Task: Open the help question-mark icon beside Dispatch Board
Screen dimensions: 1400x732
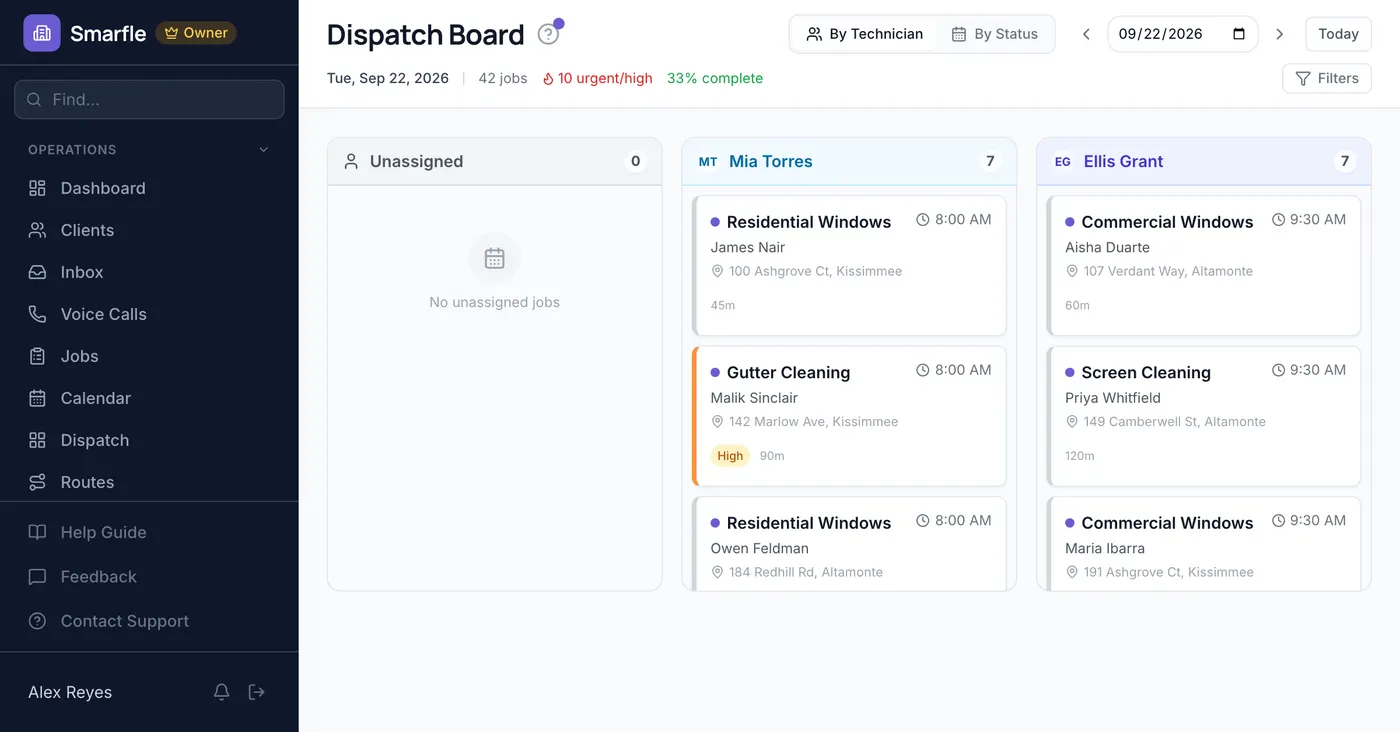Action: point(548,34)
